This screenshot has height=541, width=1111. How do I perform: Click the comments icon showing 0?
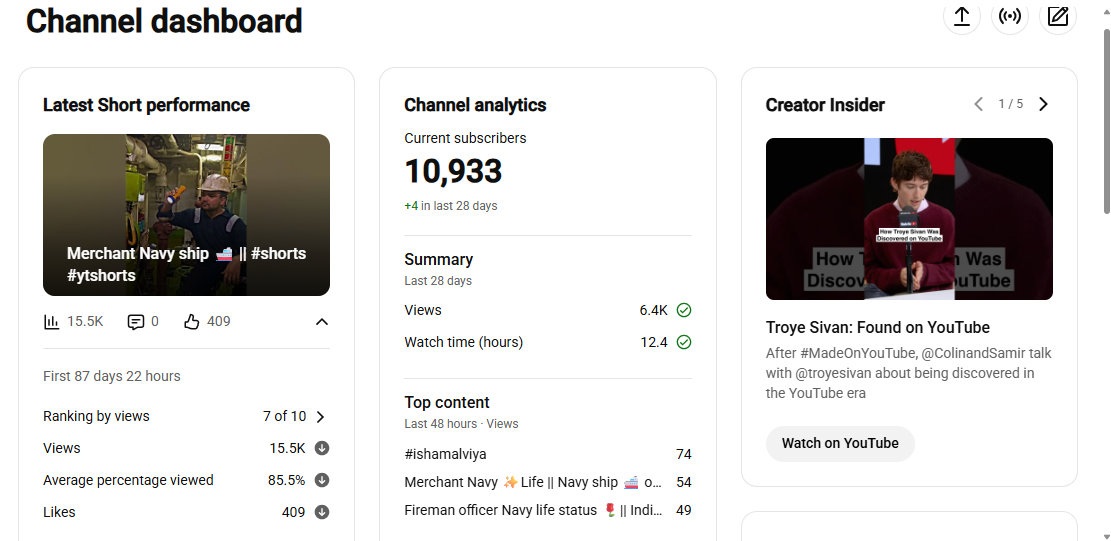click(x=135, y=322)
